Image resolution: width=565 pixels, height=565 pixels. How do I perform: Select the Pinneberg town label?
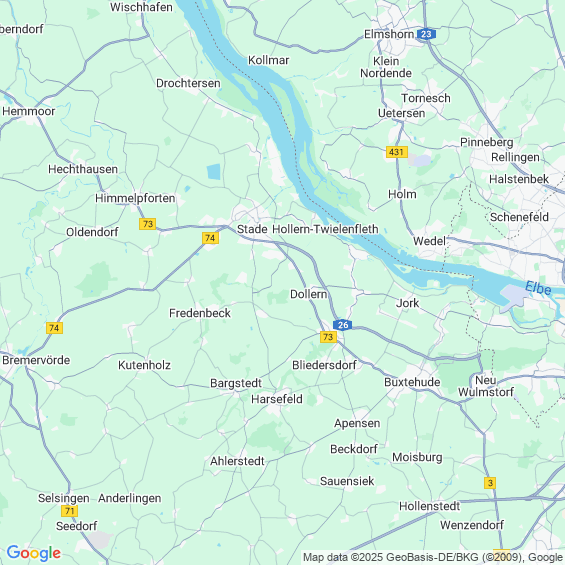tap(487, 142)
